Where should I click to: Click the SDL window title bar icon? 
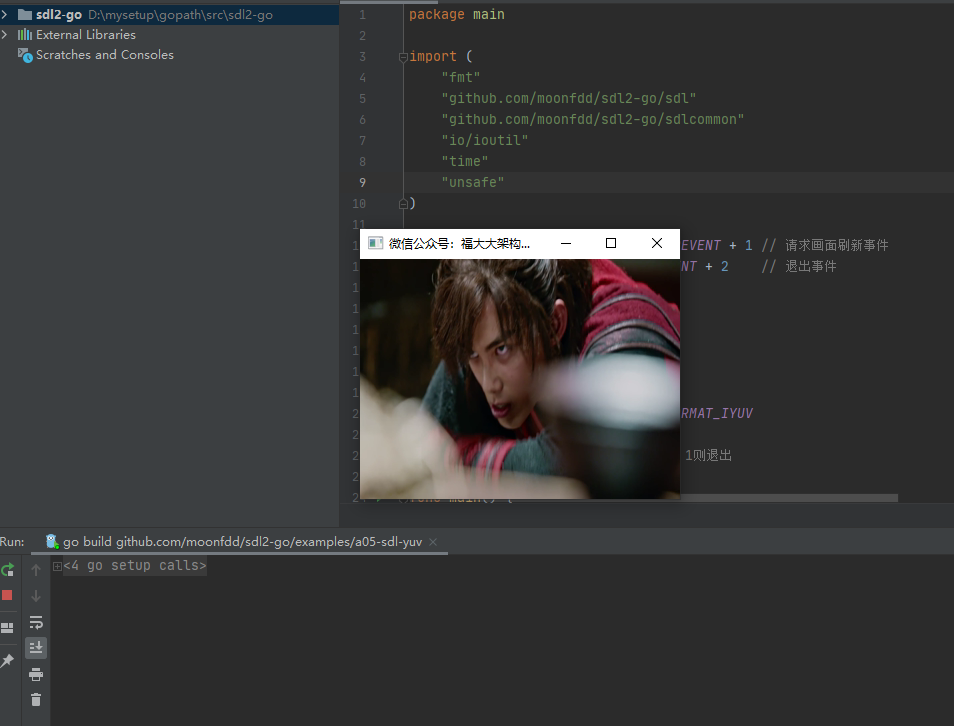(x=375, y=243)
